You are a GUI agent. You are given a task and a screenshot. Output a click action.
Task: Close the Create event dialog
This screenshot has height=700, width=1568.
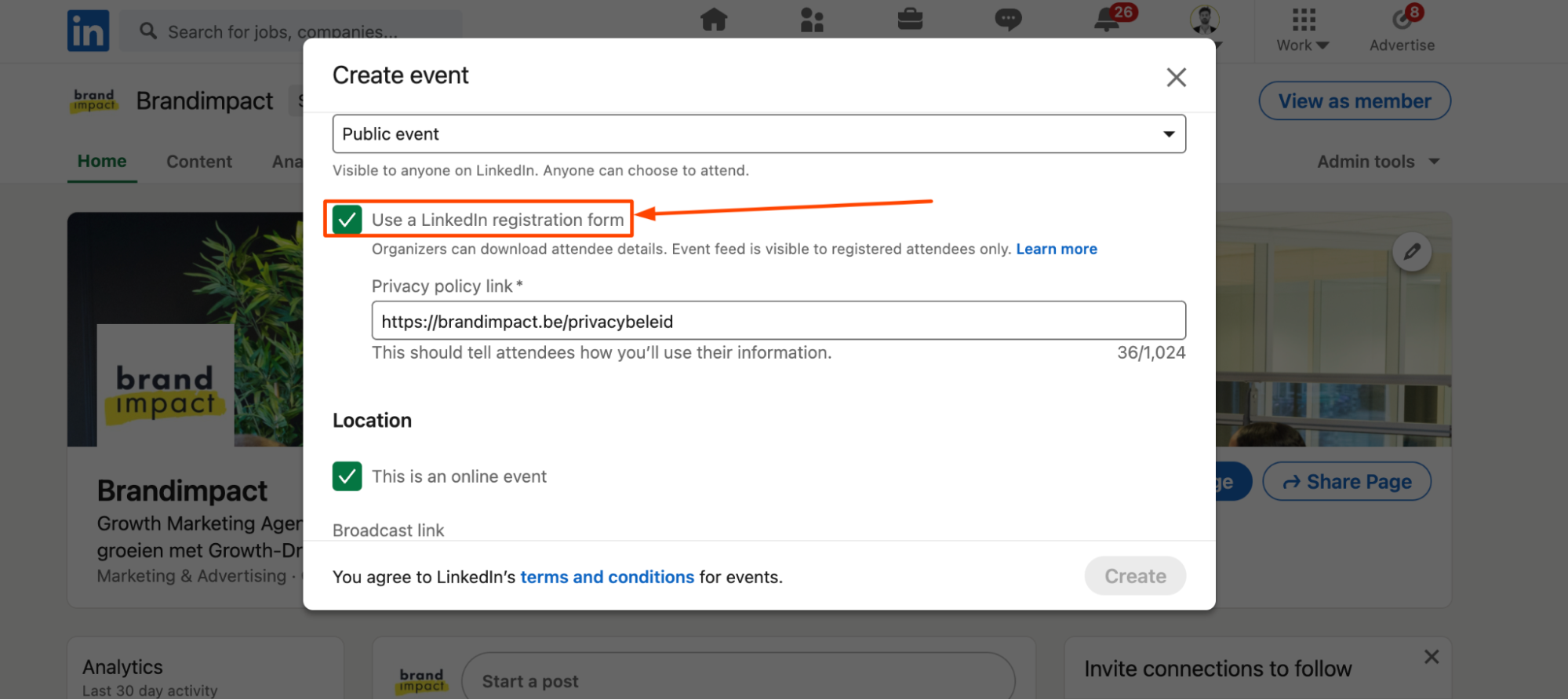point(1176,77)
